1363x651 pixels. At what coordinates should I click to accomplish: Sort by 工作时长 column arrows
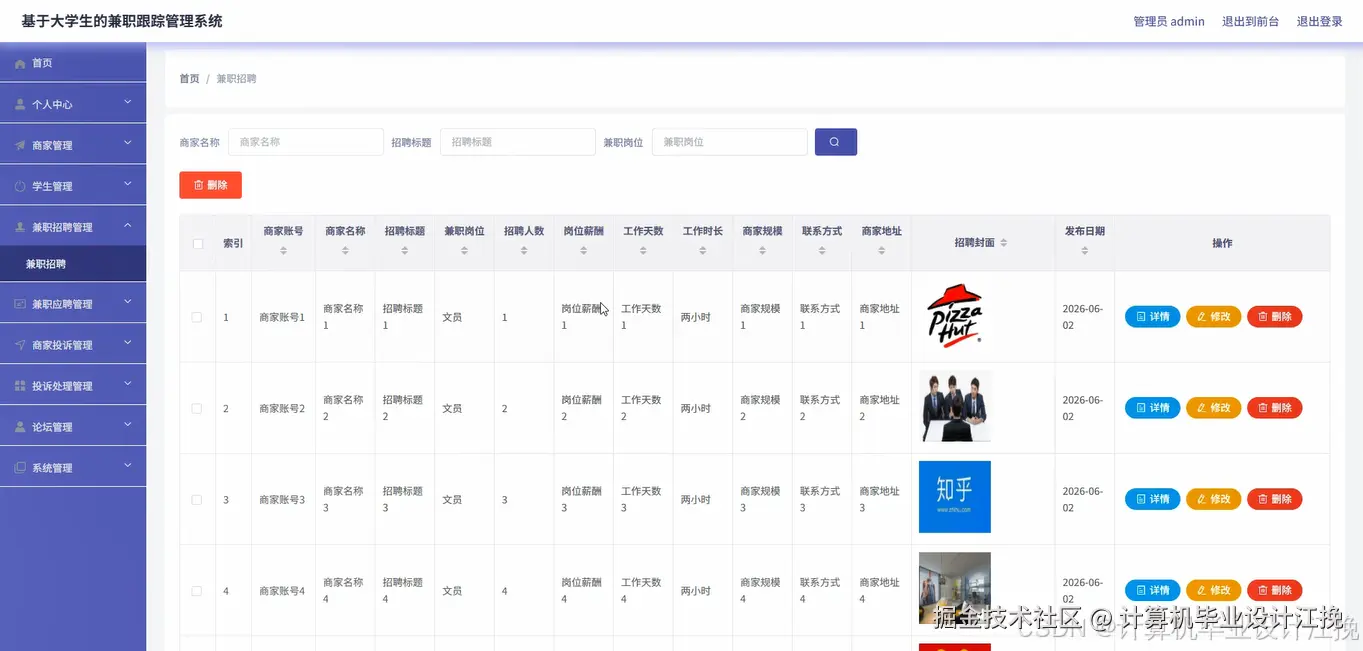703,251
